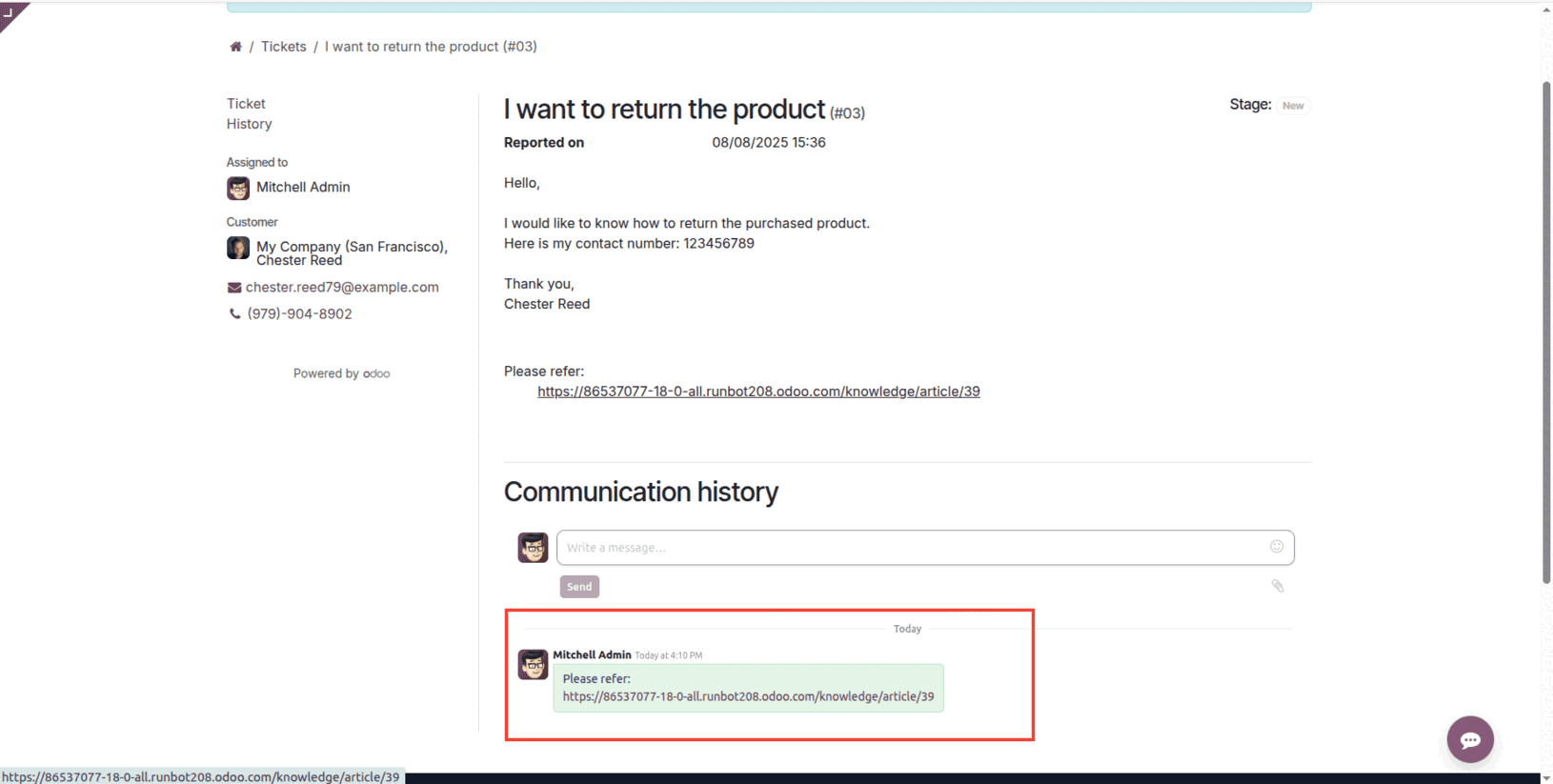Click the New stage badge

click(x=1293, y=106)
